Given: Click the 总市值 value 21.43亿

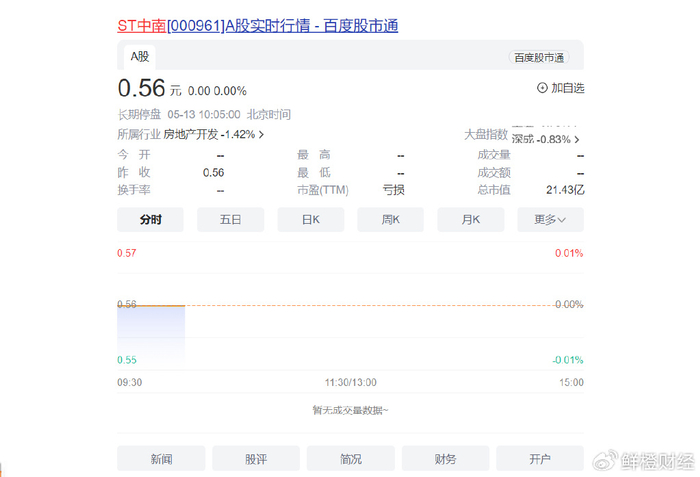Looking at the screenshot, I should pyautogui.click(x=565, y=190).
